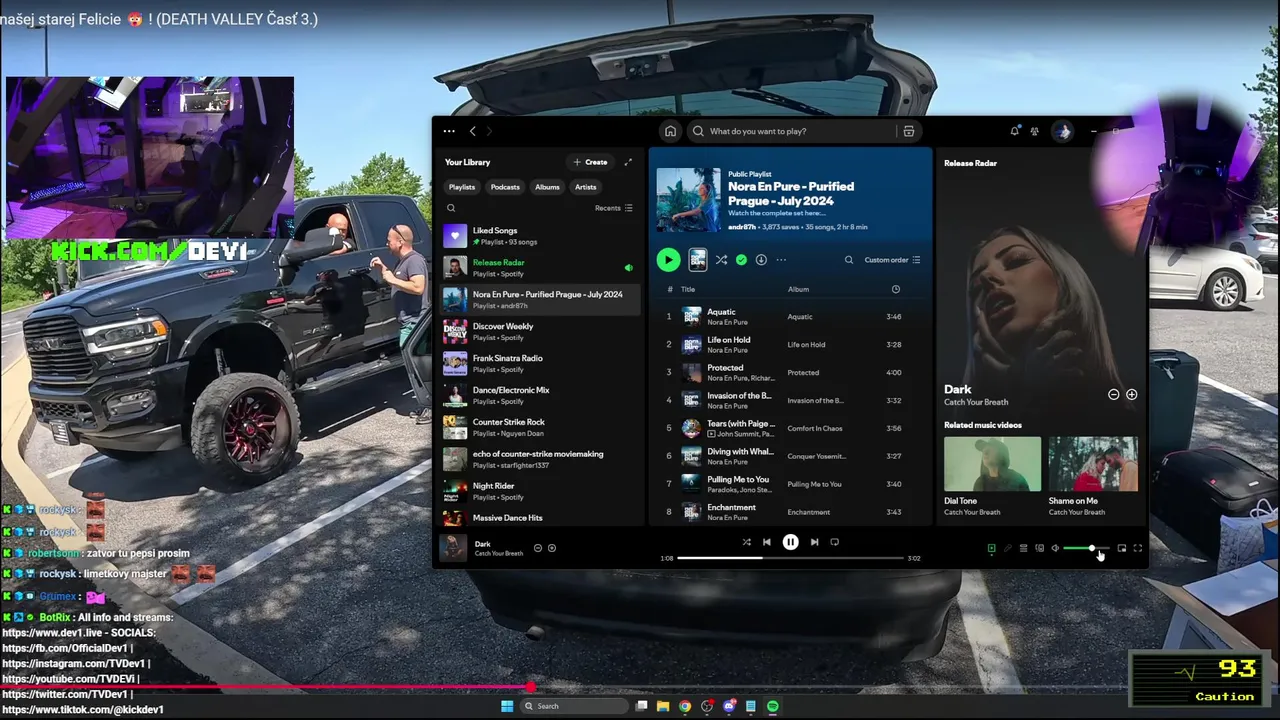
Task: Open the Dial Tone music video thumbnail
Action: [992, 464]
